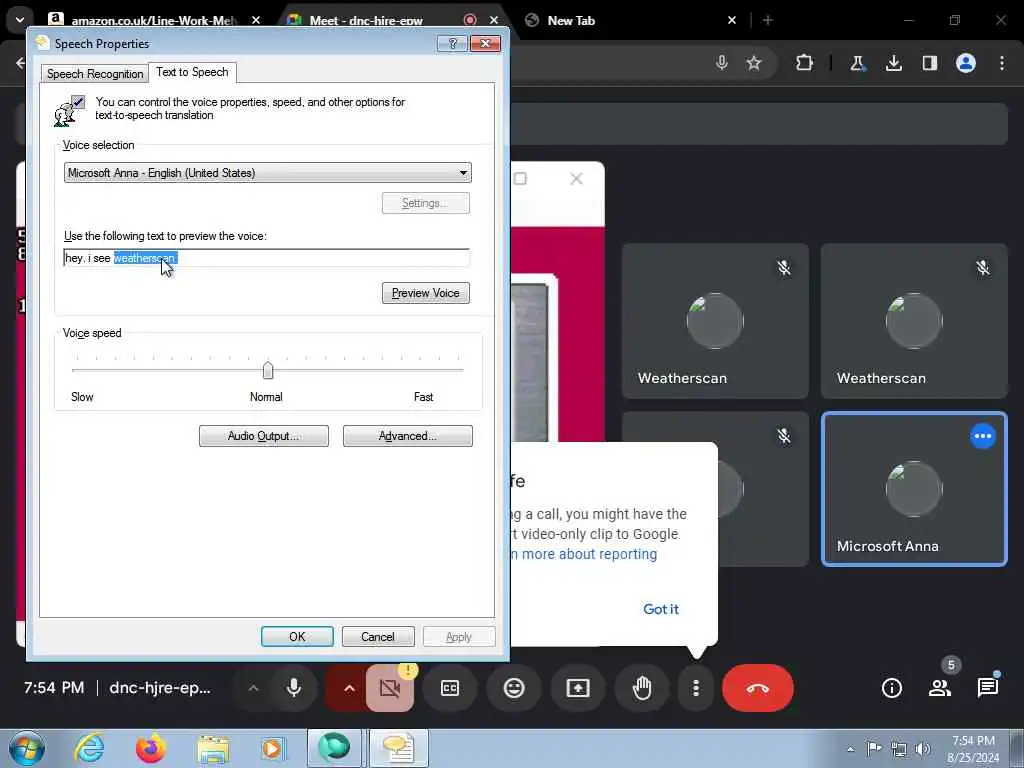Open chat with everyone icon
The height and width of the screenshot is (768, 1024).
click(987, 688)
